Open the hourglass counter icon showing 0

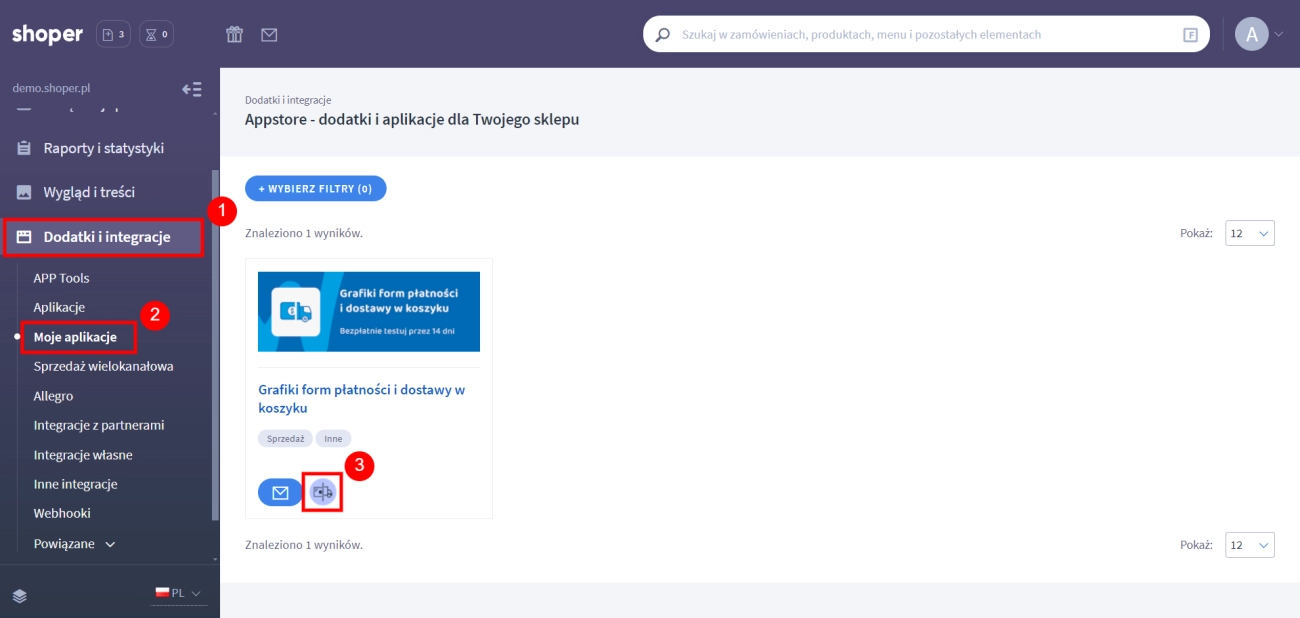point(156,35)
